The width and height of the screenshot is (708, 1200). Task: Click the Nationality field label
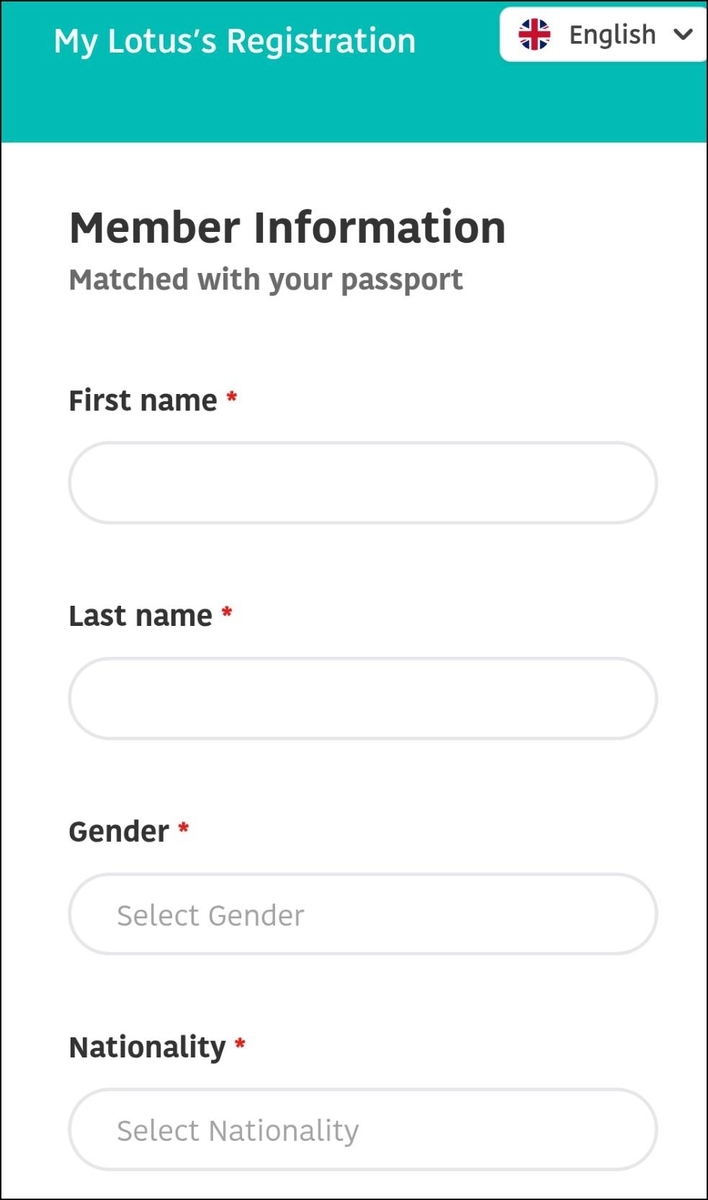[x=147, y=1047]
